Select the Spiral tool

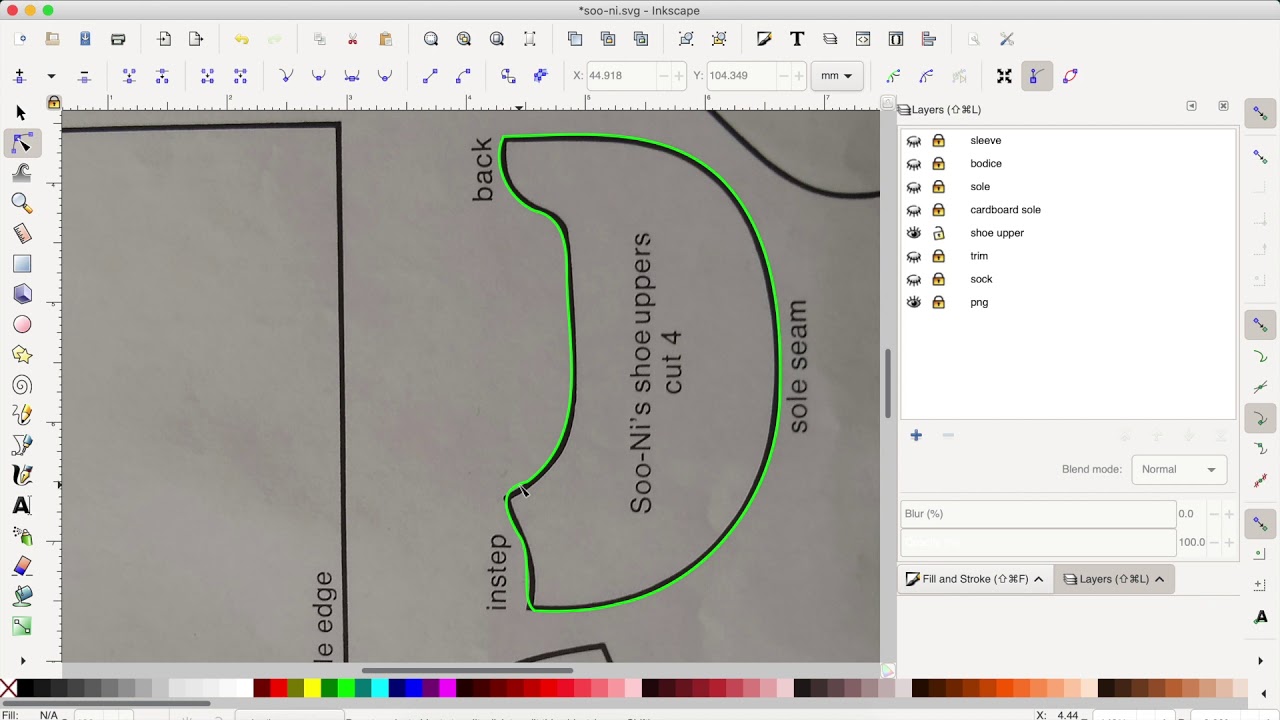point(21,385)
